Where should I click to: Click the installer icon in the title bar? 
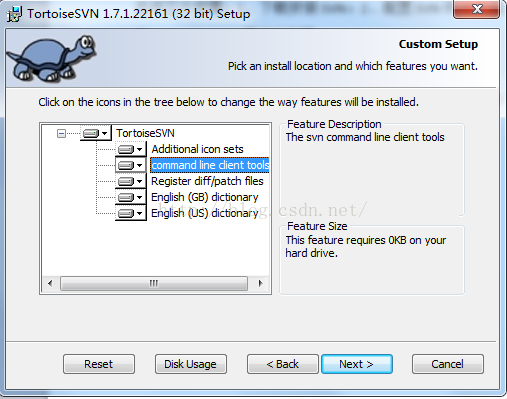[x=14, y=14]
